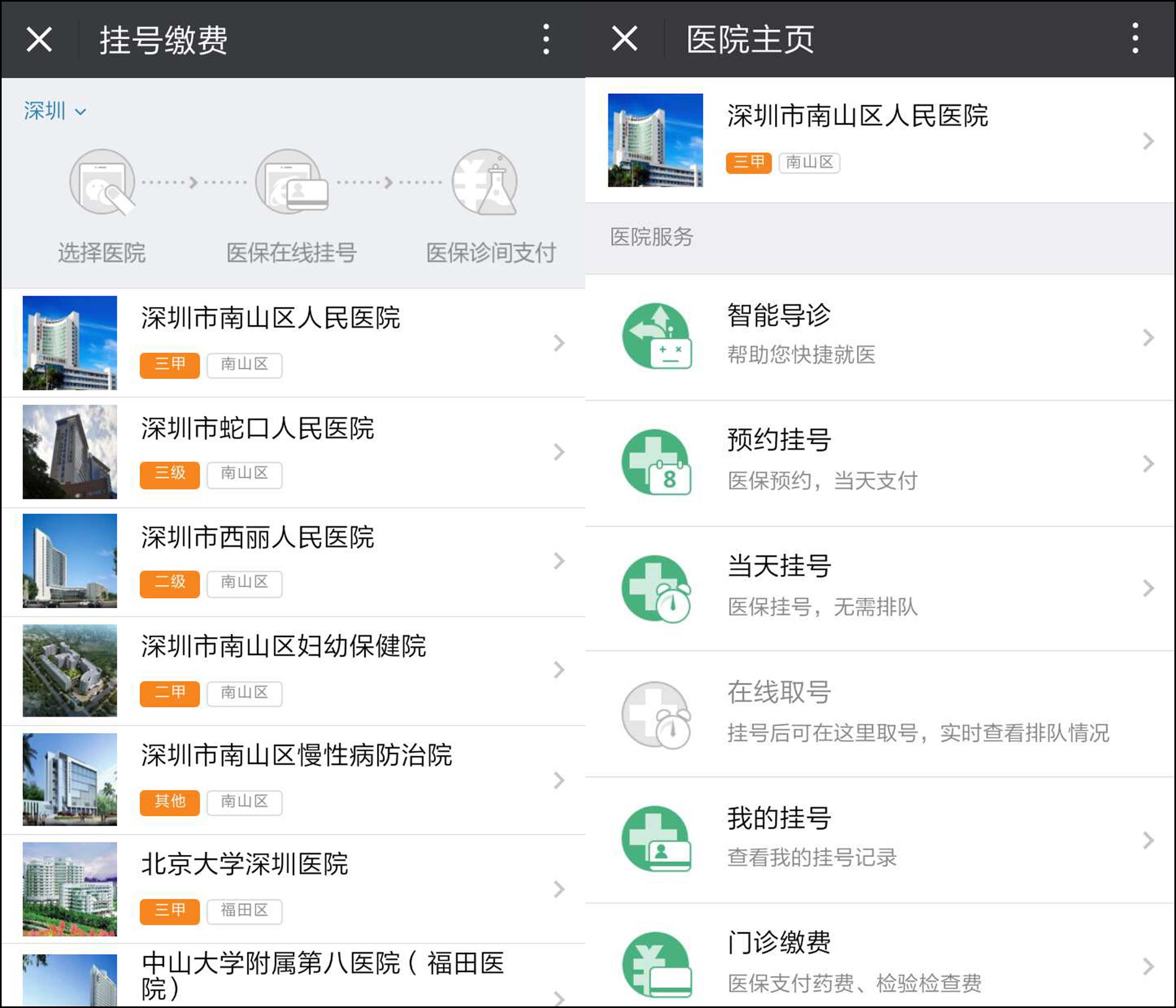Click the 医保诊间支付 step icon
The height and width of the screenshot is (1008, 1176).
(x=484, y=182)
